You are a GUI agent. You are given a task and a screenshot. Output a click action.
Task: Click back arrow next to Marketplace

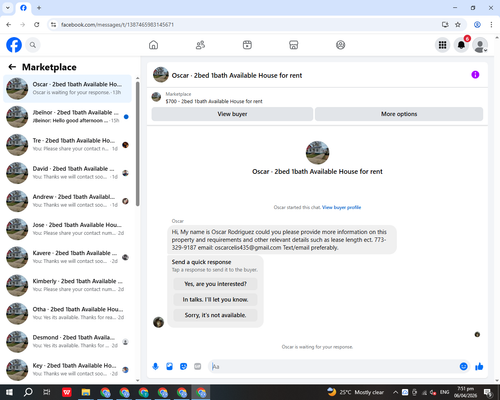point(12,67)
